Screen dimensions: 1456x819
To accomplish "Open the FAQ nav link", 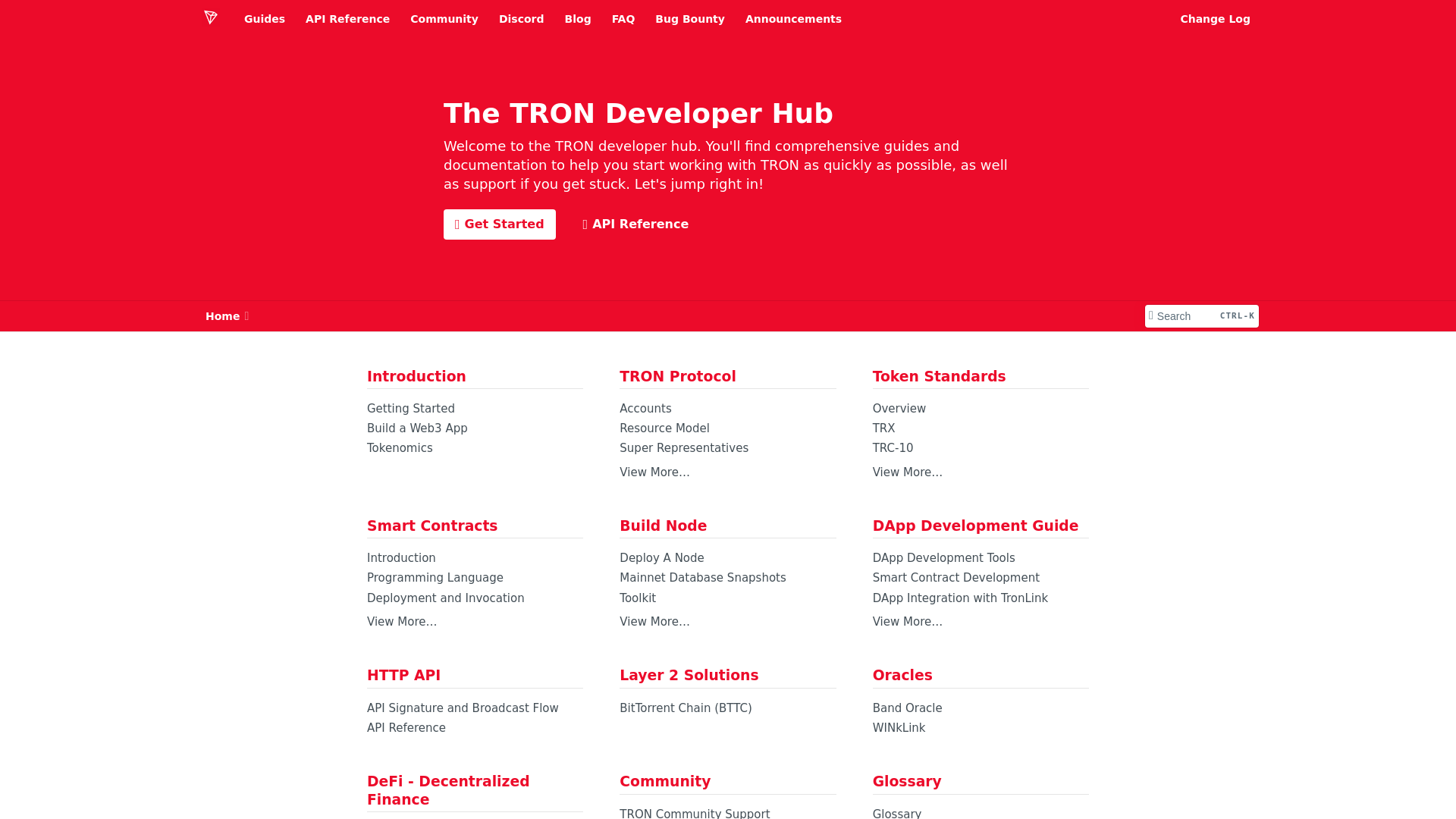I will 623,19.
